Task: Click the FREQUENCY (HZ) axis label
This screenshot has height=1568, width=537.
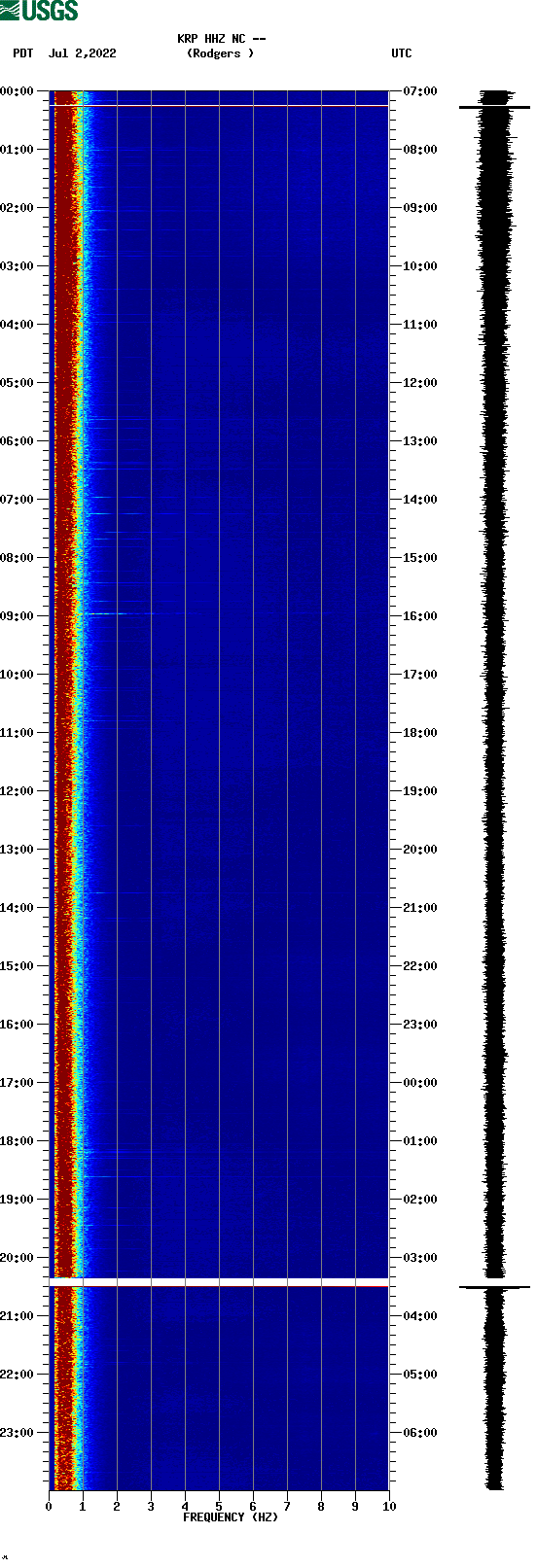Action: click(231, 1517)
